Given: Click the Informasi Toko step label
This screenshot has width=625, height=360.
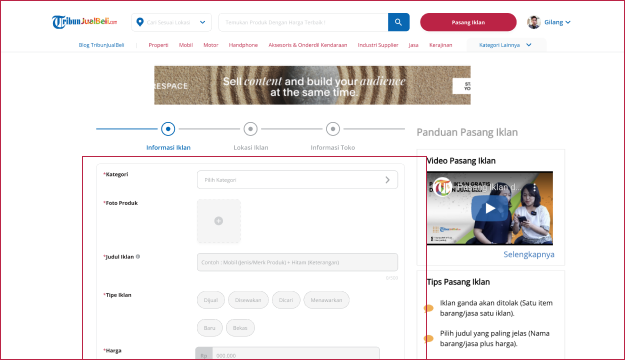Looking at the screenshot, I should 333,148.
